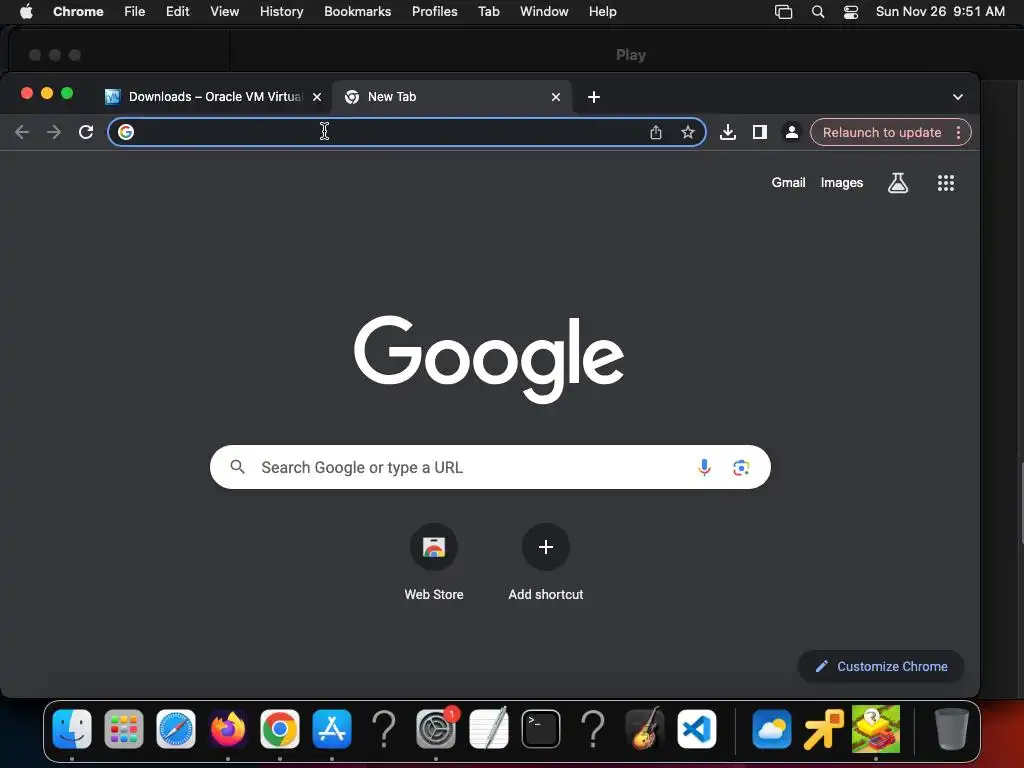Open the History menu
The image size is (1024, 768).
tap(281, 12)
